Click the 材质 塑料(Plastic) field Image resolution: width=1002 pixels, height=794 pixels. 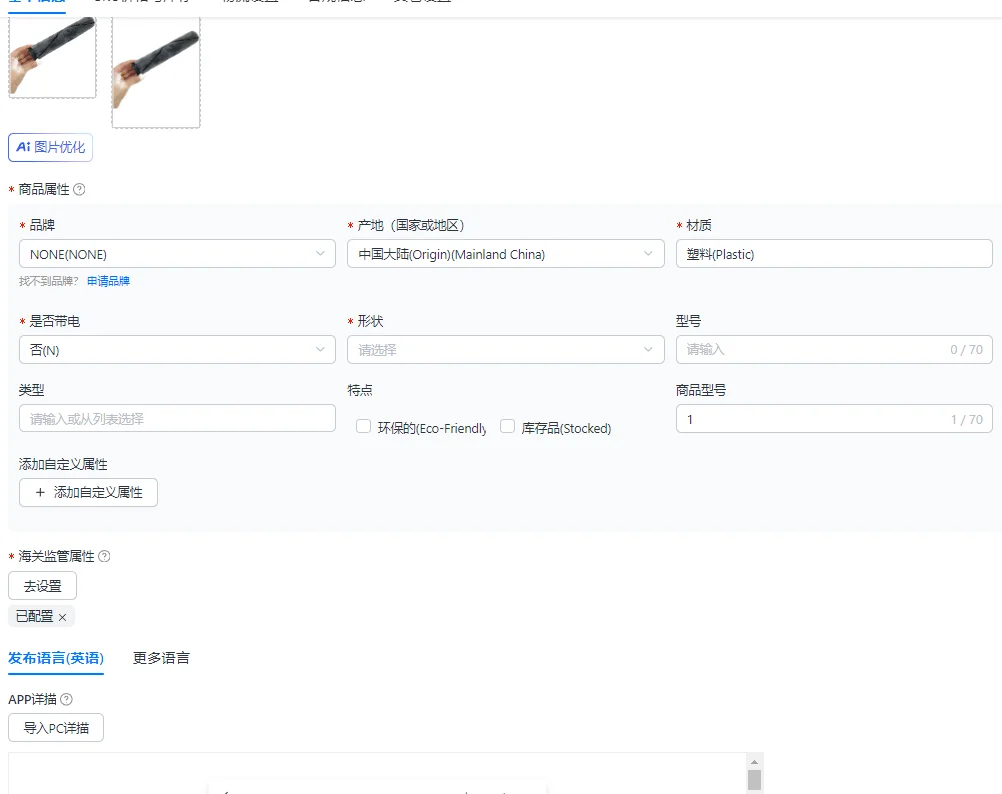[x=834, y=254]
